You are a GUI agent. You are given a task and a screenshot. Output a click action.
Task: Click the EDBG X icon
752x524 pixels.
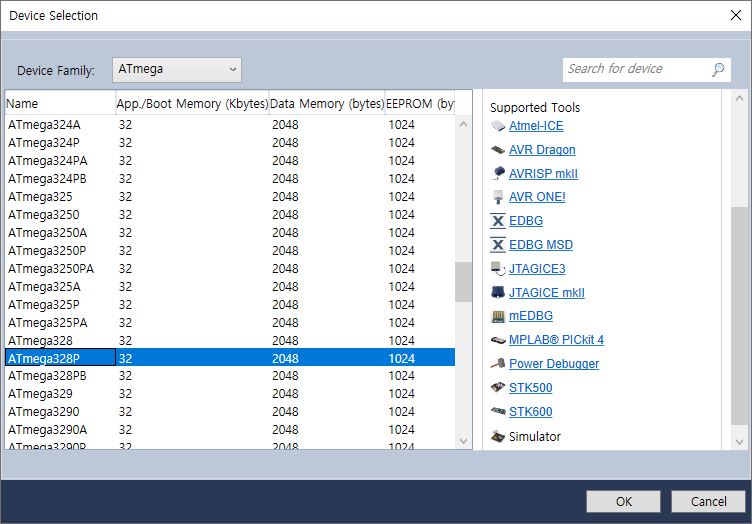click(498, 221)
